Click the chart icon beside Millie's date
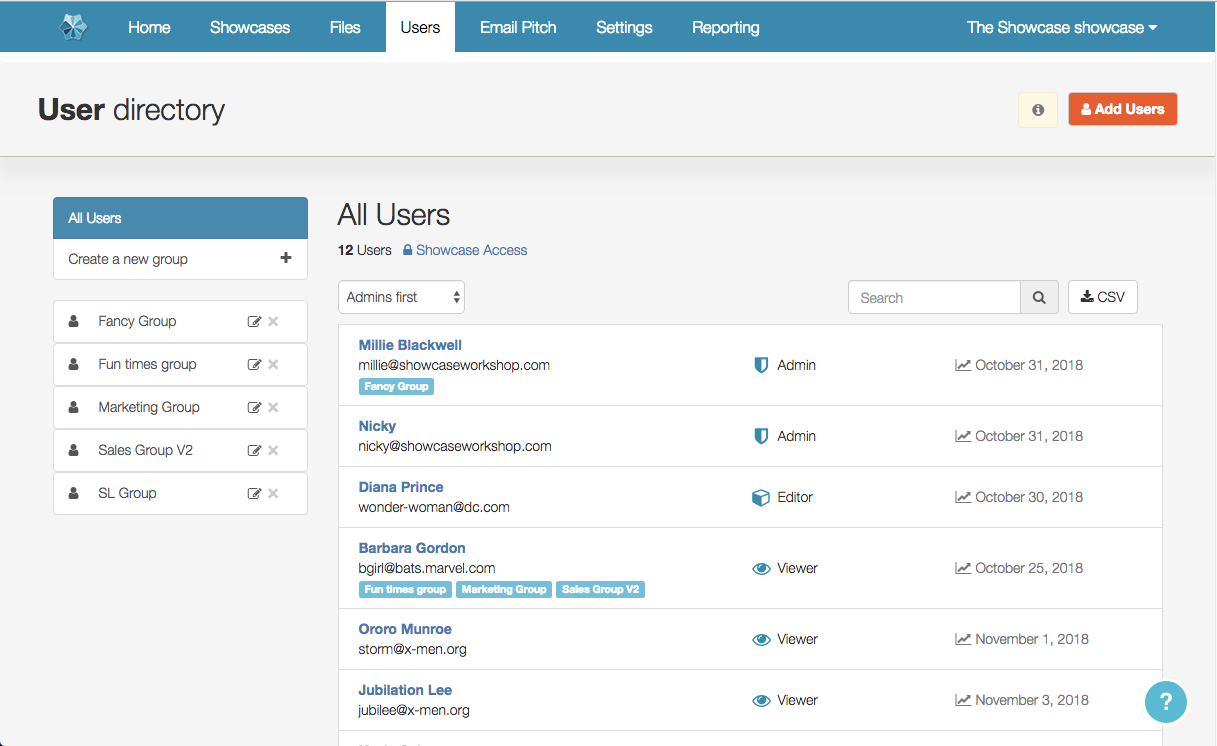Screen dimensions: 1217x746 coord(963,365)
